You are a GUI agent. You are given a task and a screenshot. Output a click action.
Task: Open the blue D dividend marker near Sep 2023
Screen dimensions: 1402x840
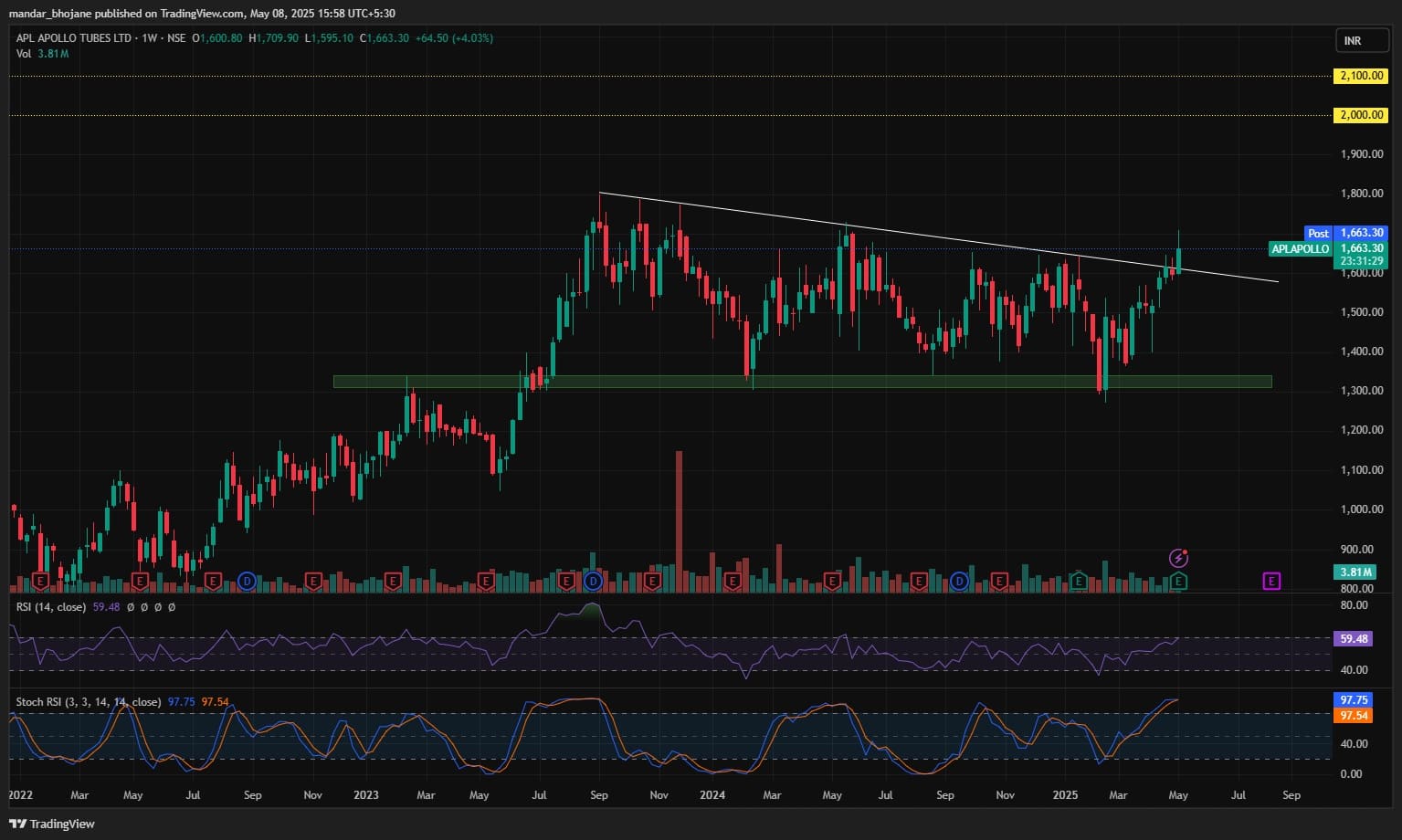(594, 581)
